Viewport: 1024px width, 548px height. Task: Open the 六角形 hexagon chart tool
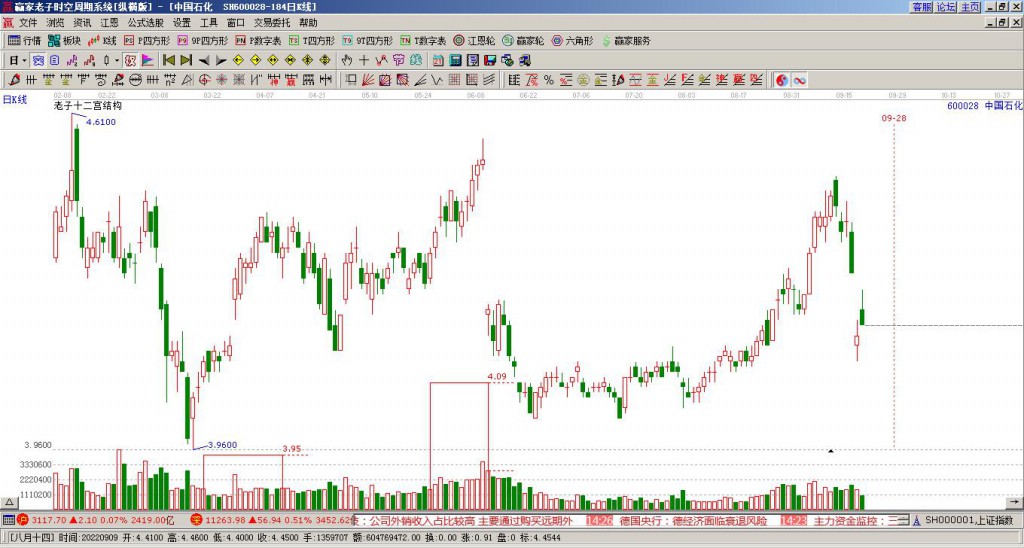[x=573, y=40]
